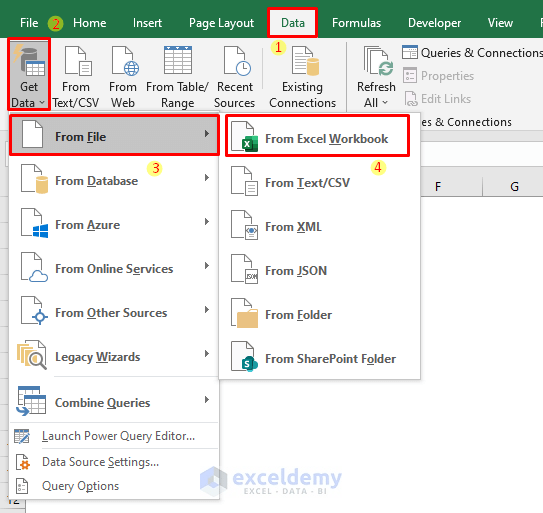Open the From Online Services submenu
543x513 pixels.
[x=114, y=268]
